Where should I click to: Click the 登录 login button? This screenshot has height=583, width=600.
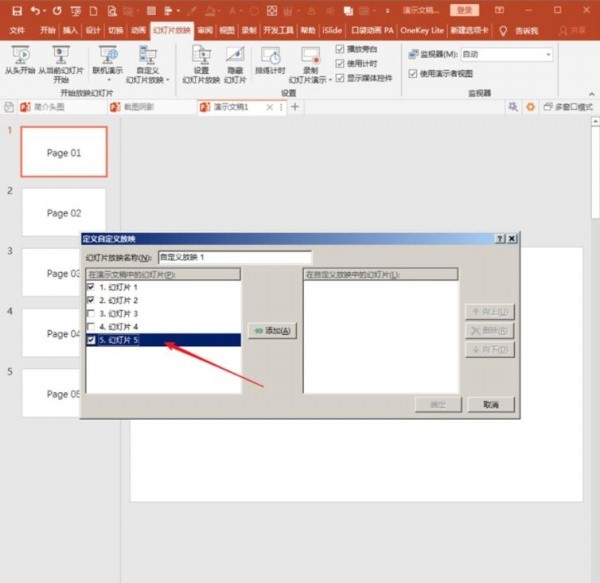[464, 10]
